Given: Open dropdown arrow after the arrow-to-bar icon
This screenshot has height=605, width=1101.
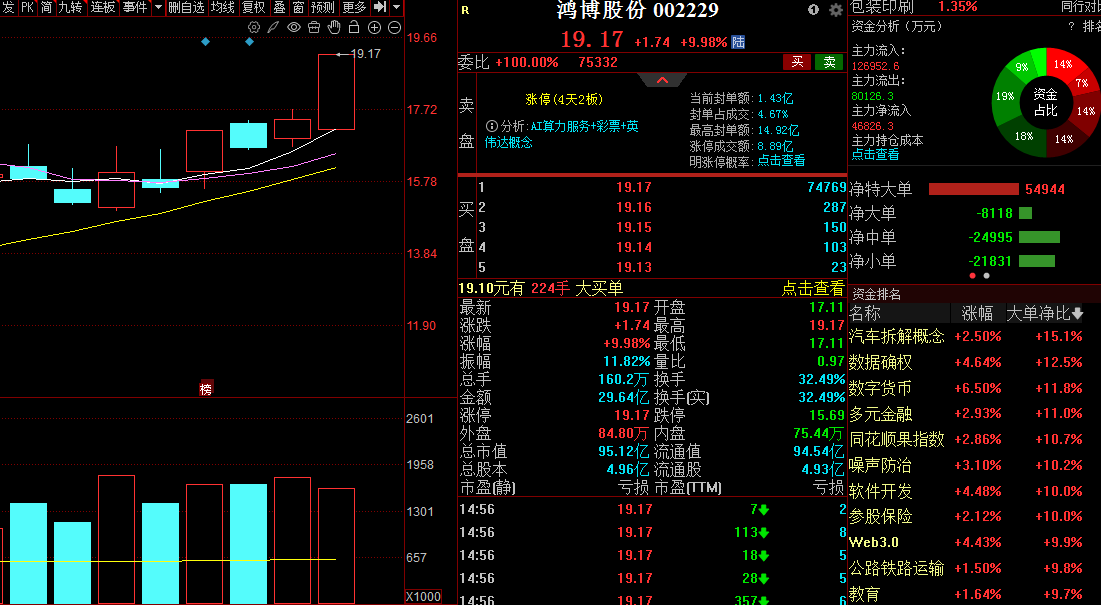Looking at the screenshot, I should pyautogui.click(x=397, y=7).
